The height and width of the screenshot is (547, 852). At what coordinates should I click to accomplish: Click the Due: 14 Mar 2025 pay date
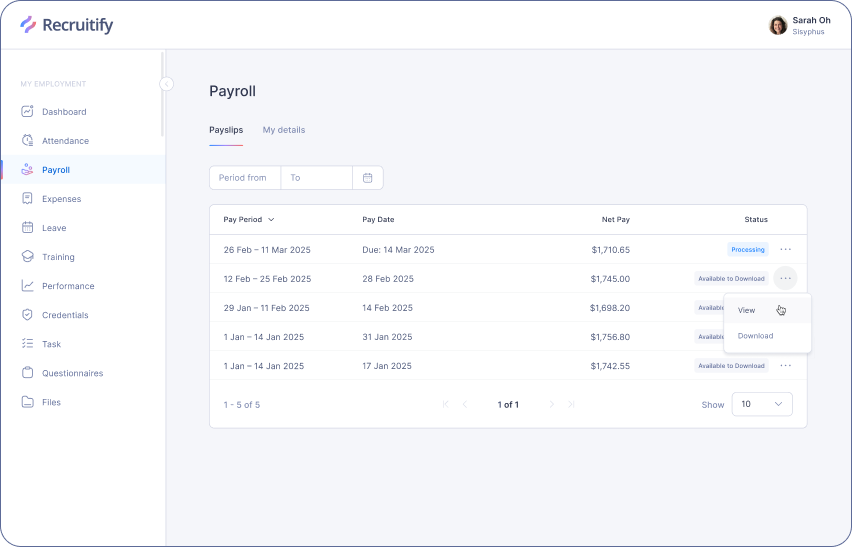click(398, 250)
